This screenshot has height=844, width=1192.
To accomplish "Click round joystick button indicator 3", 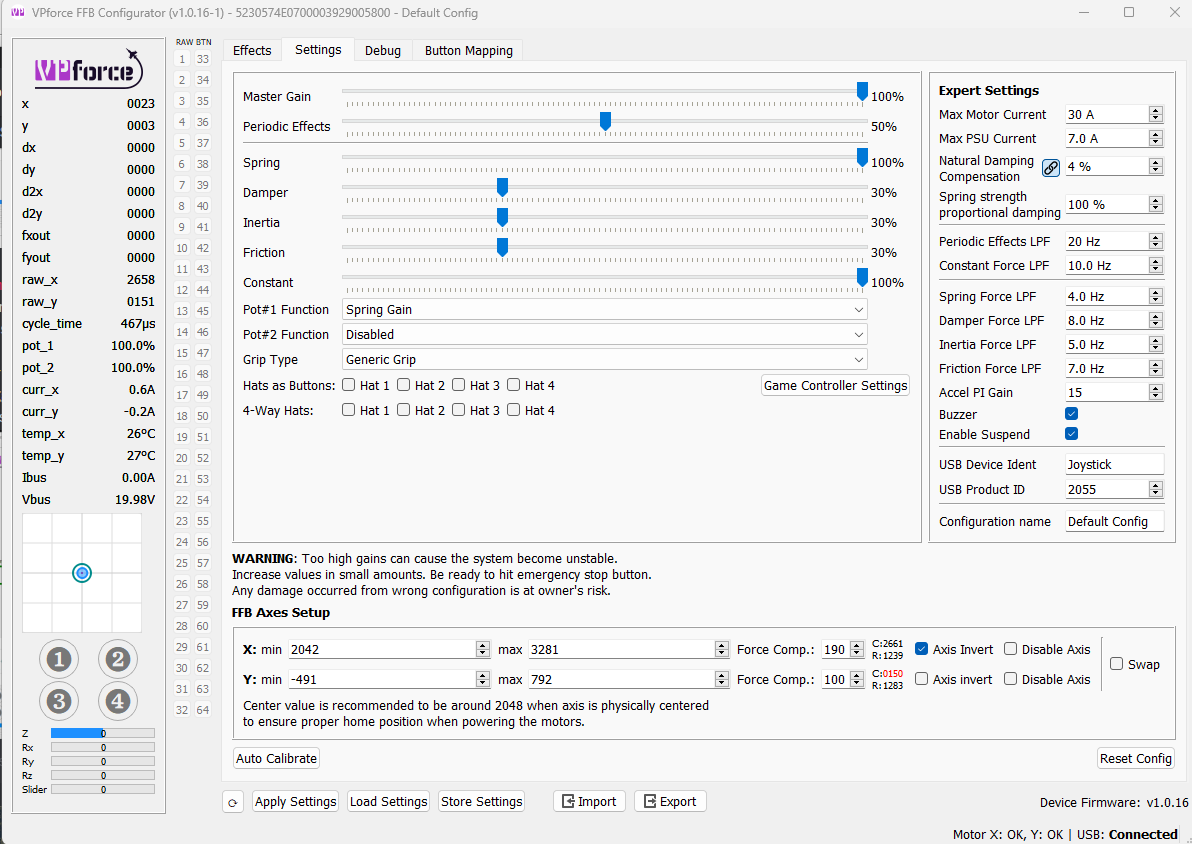I will [x=58, y=701].
